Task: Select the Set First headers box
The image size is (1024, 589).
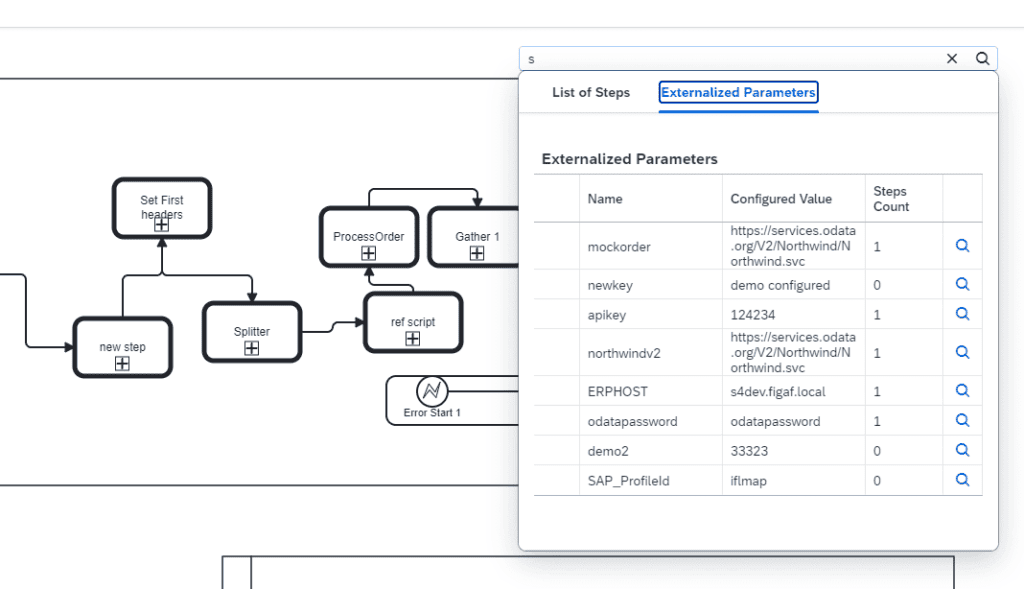Action: pyautogui.click(x=162, y=208)
